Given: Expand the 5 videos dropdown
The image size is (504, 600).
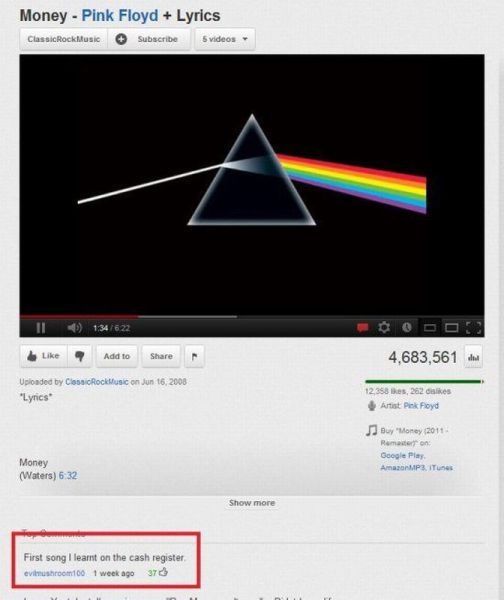Looking at the screenshot, I should point(225,39).
